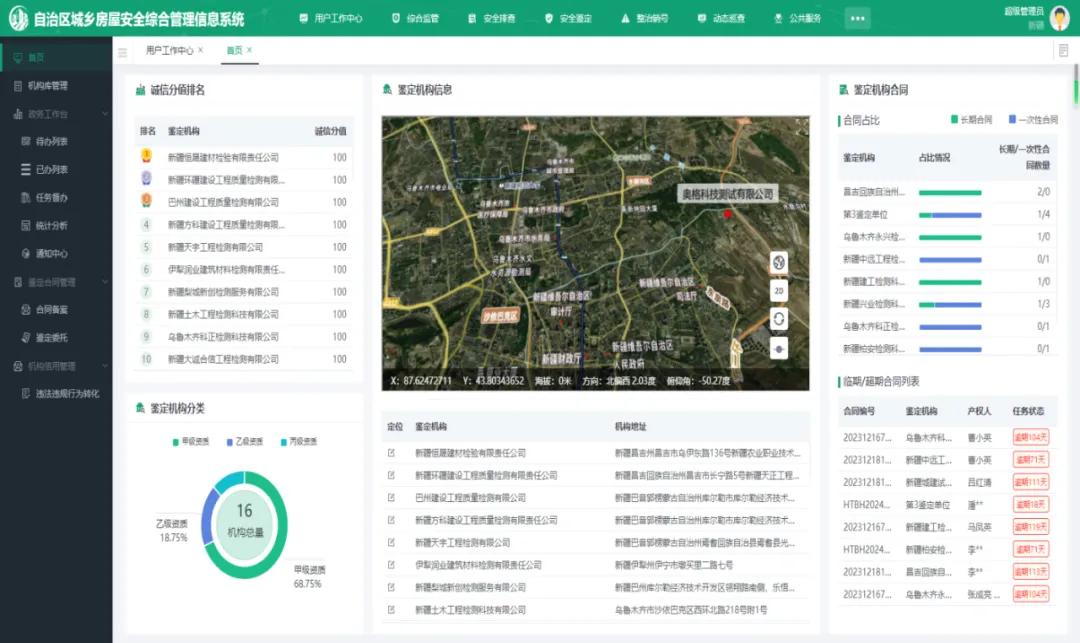Image resolution: width=1080 pixels, height=643 pixels.
Task: Click the 逾期104天 status tag in first row
Action: click(x=1030, y=438)
